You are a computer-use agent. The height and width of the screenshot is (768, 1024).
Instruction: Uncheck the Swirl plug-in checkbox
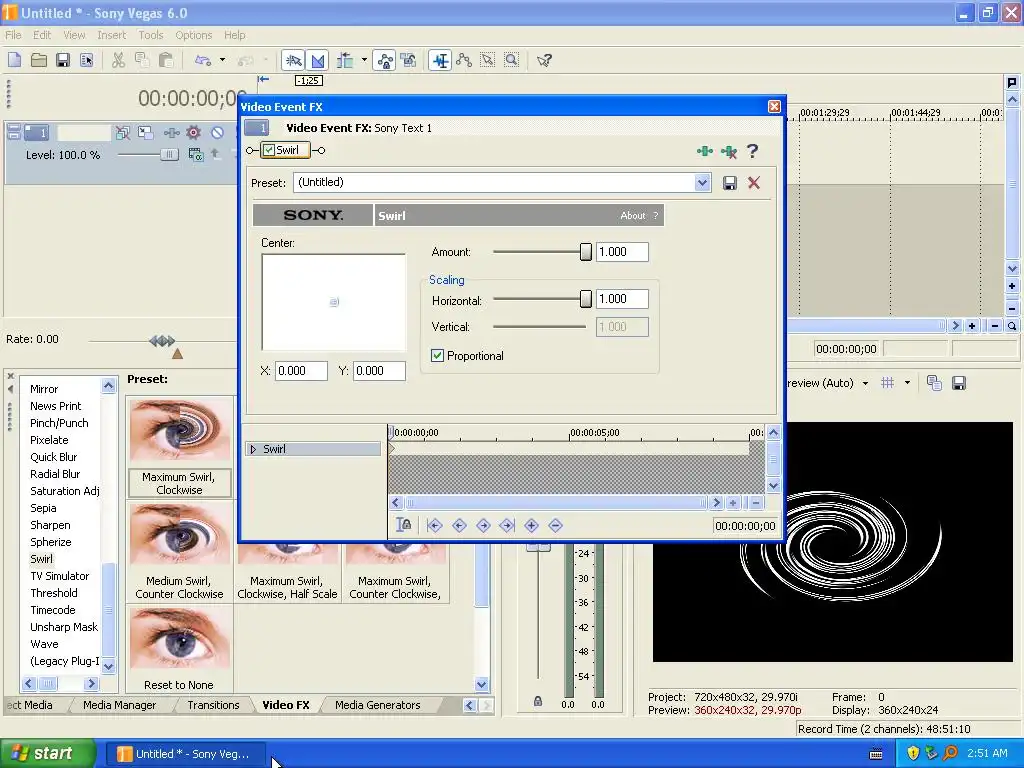(269, 150)
